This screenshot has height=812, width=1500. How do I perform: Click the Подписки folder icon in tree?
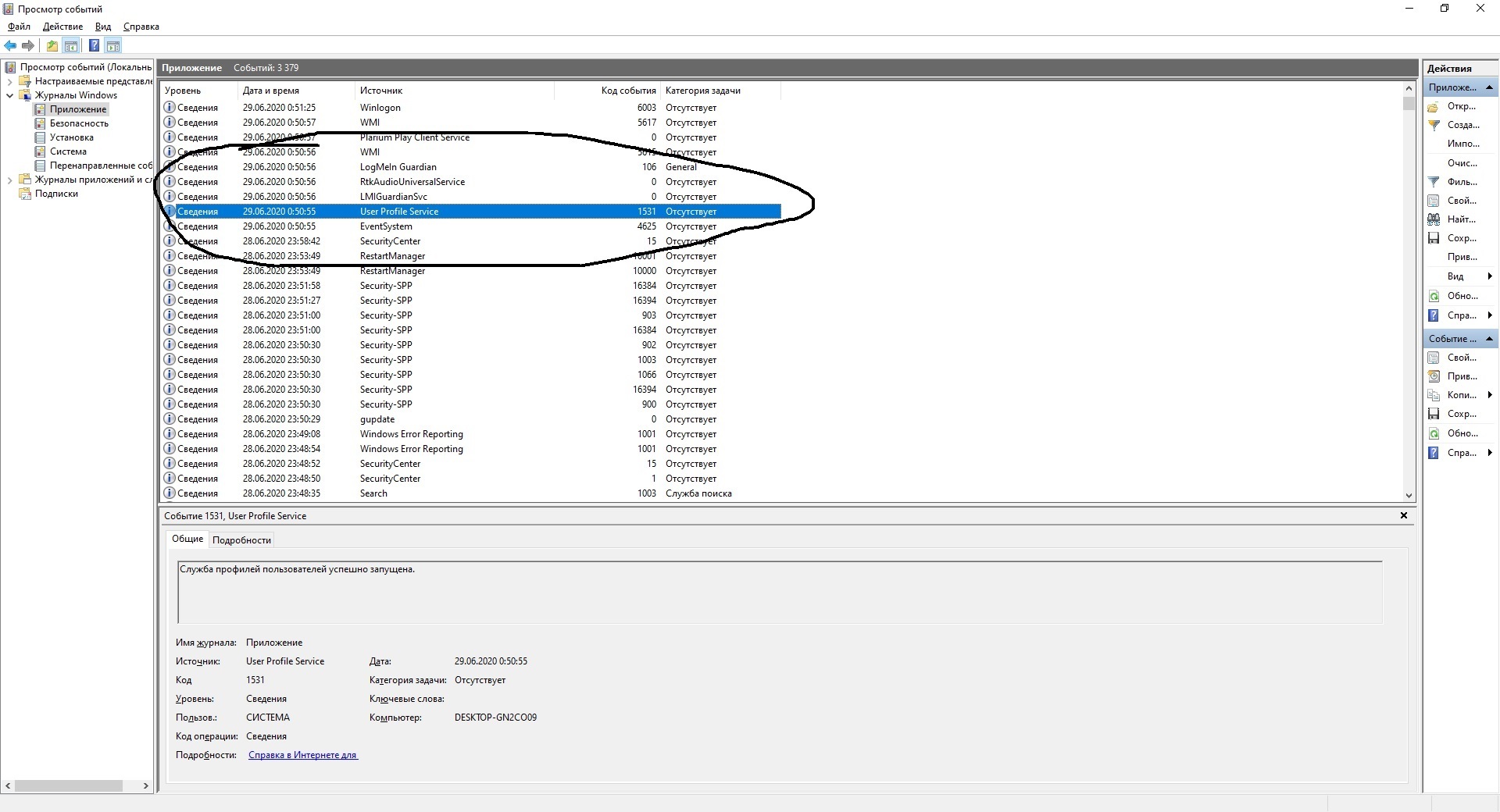(25, 194)
